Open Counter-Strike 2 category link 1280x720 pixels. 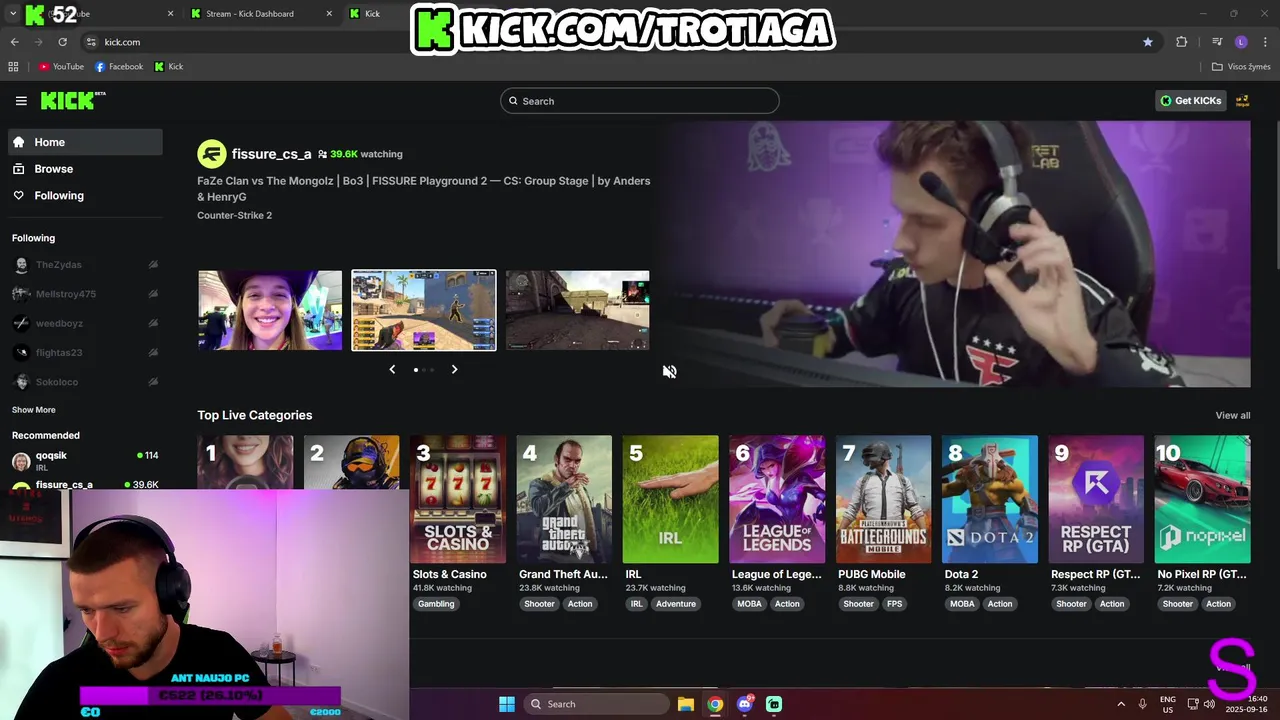235,215
